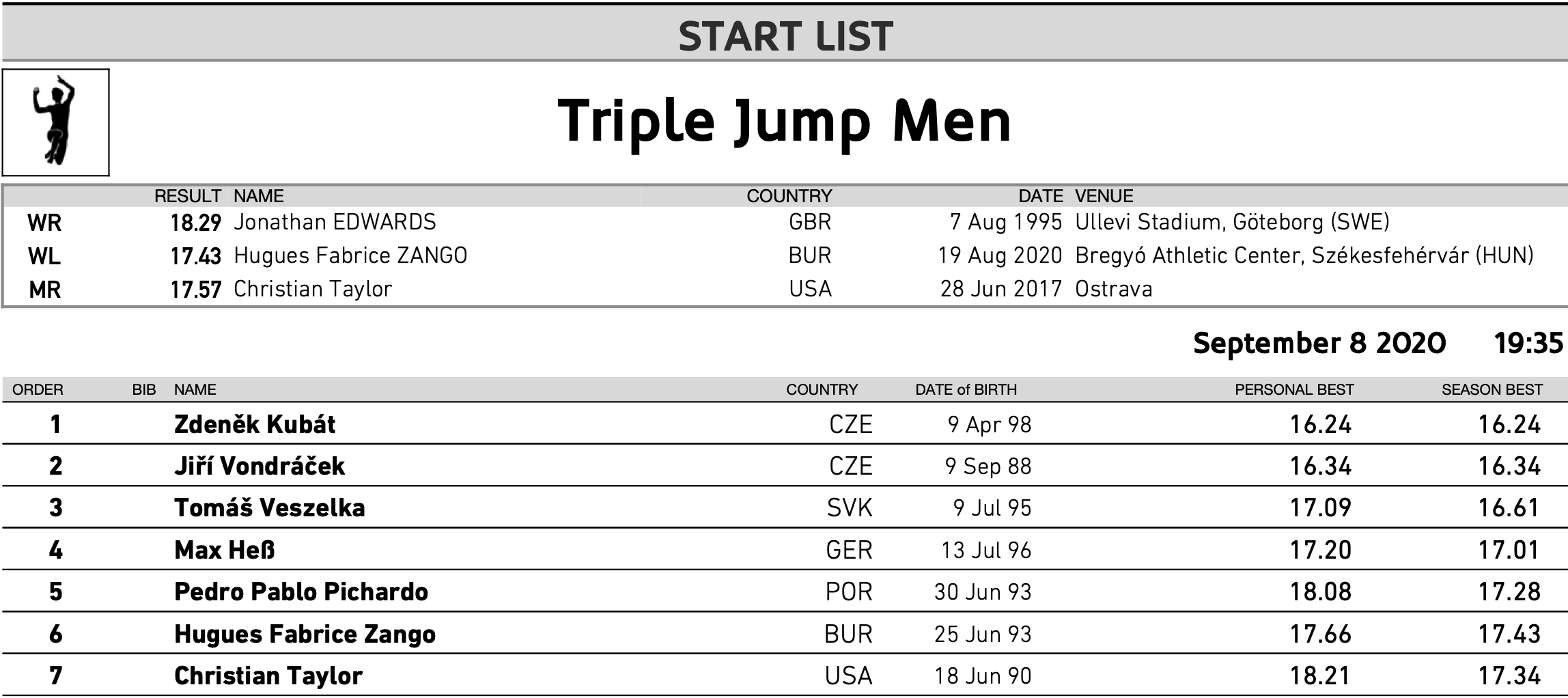
Task: Click the BIB column header
Action: click(x=144, y=389)
